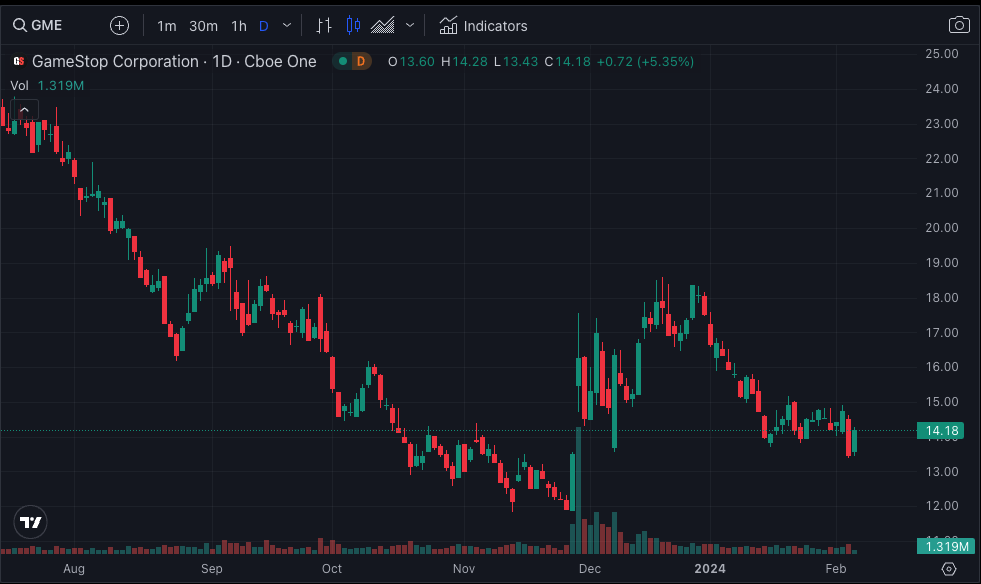981x584 pixels.
Task: Click the L 13.43 low value
Action: pyautogui.click(x=516, y=61)
